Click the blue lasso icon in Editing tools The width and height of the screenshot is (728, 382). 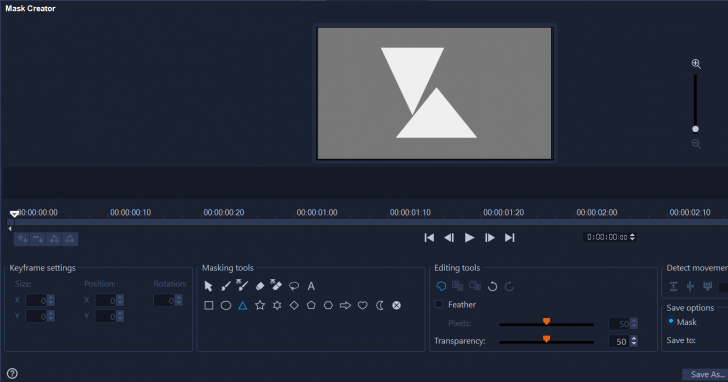pos(441,286)
